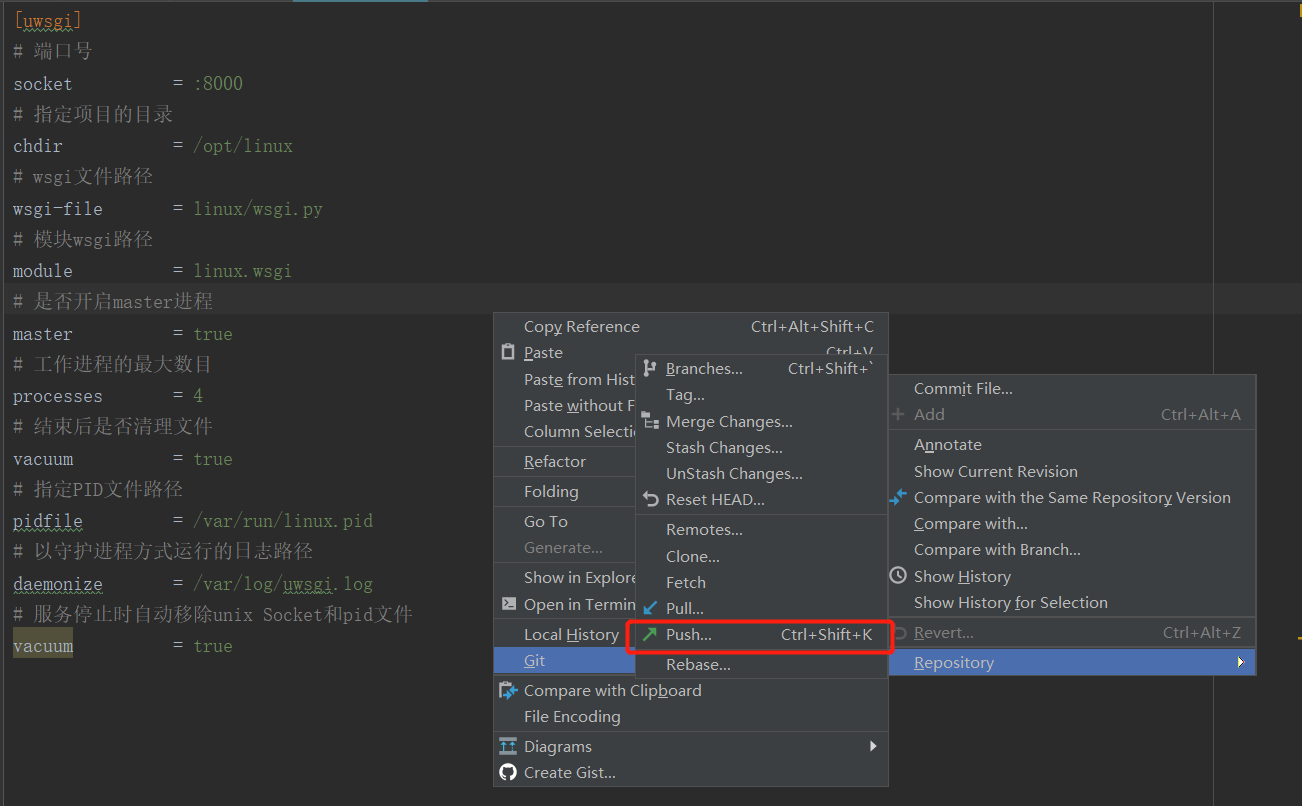1302x806 pixels.
Task: Select Stash Changes from Git menu
Action: 724,448
